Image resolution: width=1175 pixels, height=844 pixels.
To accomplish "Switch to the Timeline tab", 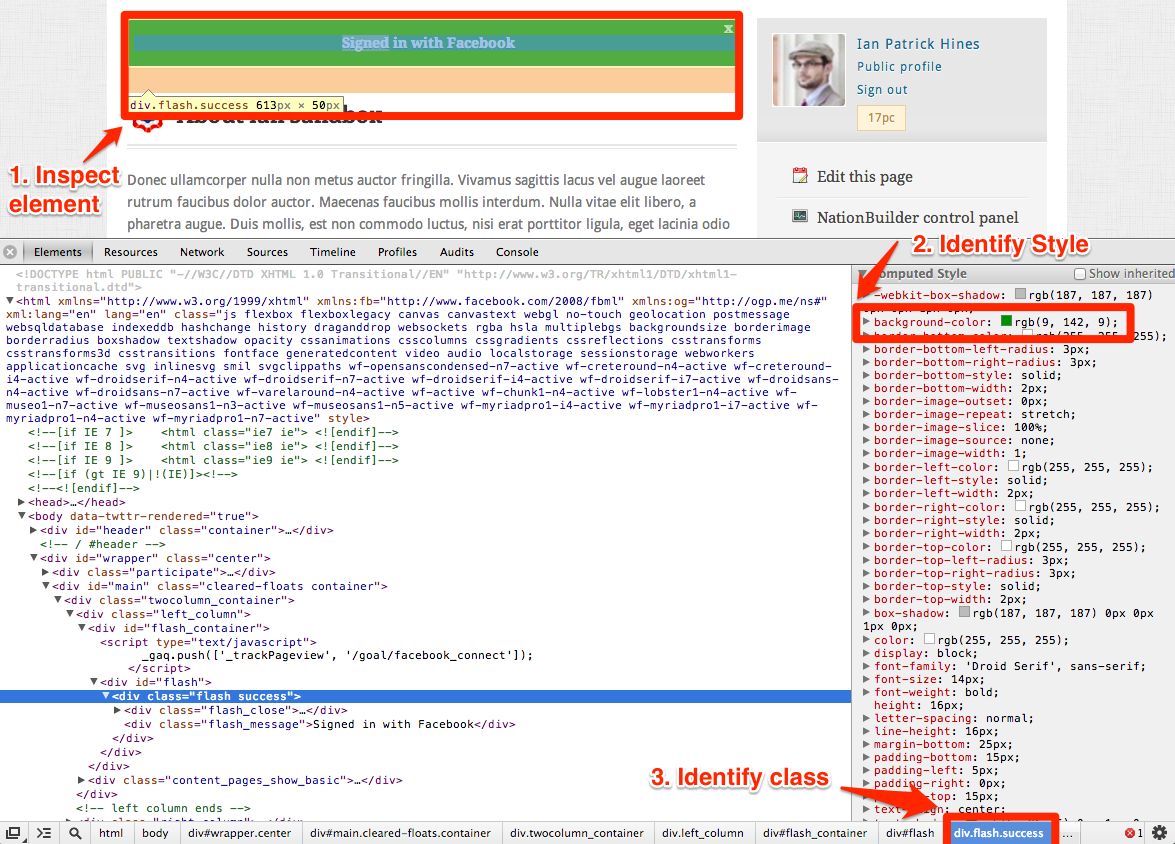I will click(x=333, y=252).
